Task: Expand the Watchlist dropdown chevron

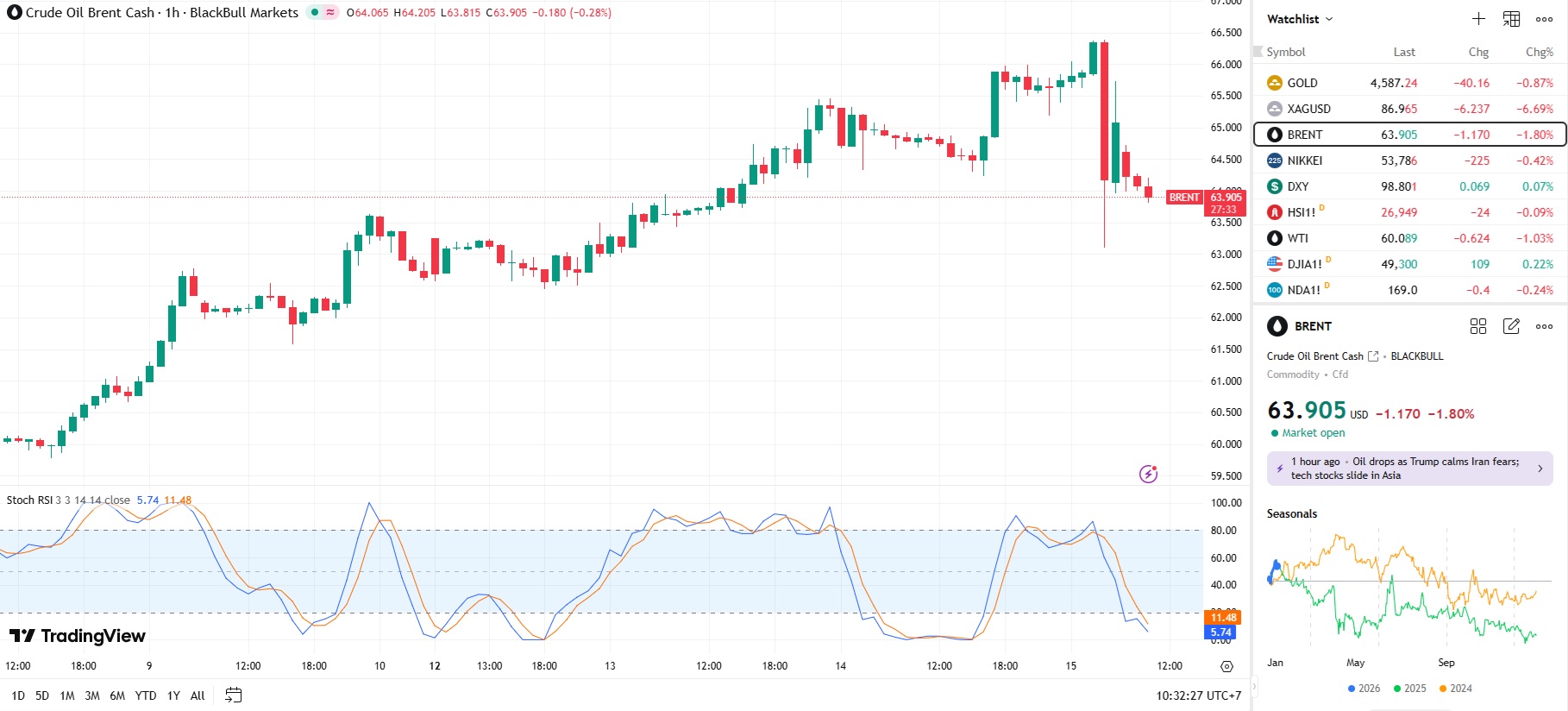Action: pyautogui.click(x=1329, y=19)
